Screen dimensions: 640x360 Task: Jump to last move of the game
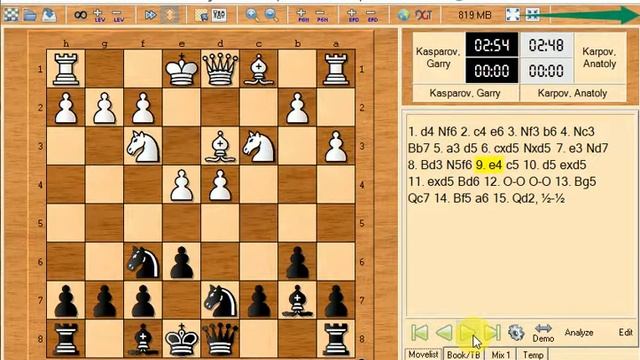point(492,333)
